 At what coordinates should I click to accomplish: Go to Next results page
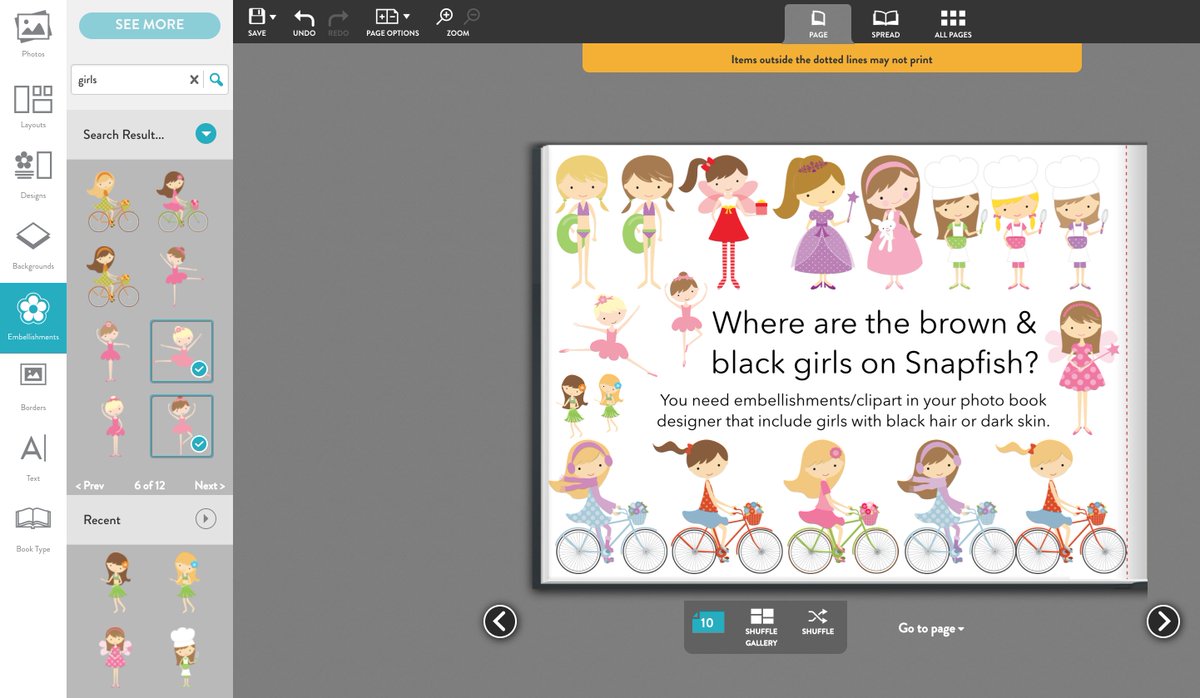(209, 485)
